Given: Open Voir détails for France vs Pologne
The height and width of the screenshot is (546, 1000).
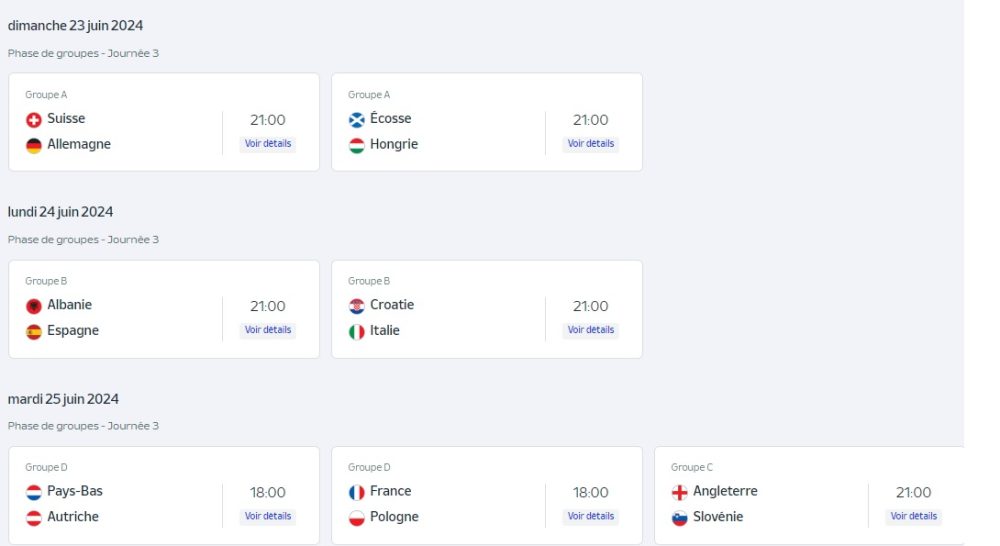Looking at the screenshot, I should pyautogui.click(x=591, y=516).
